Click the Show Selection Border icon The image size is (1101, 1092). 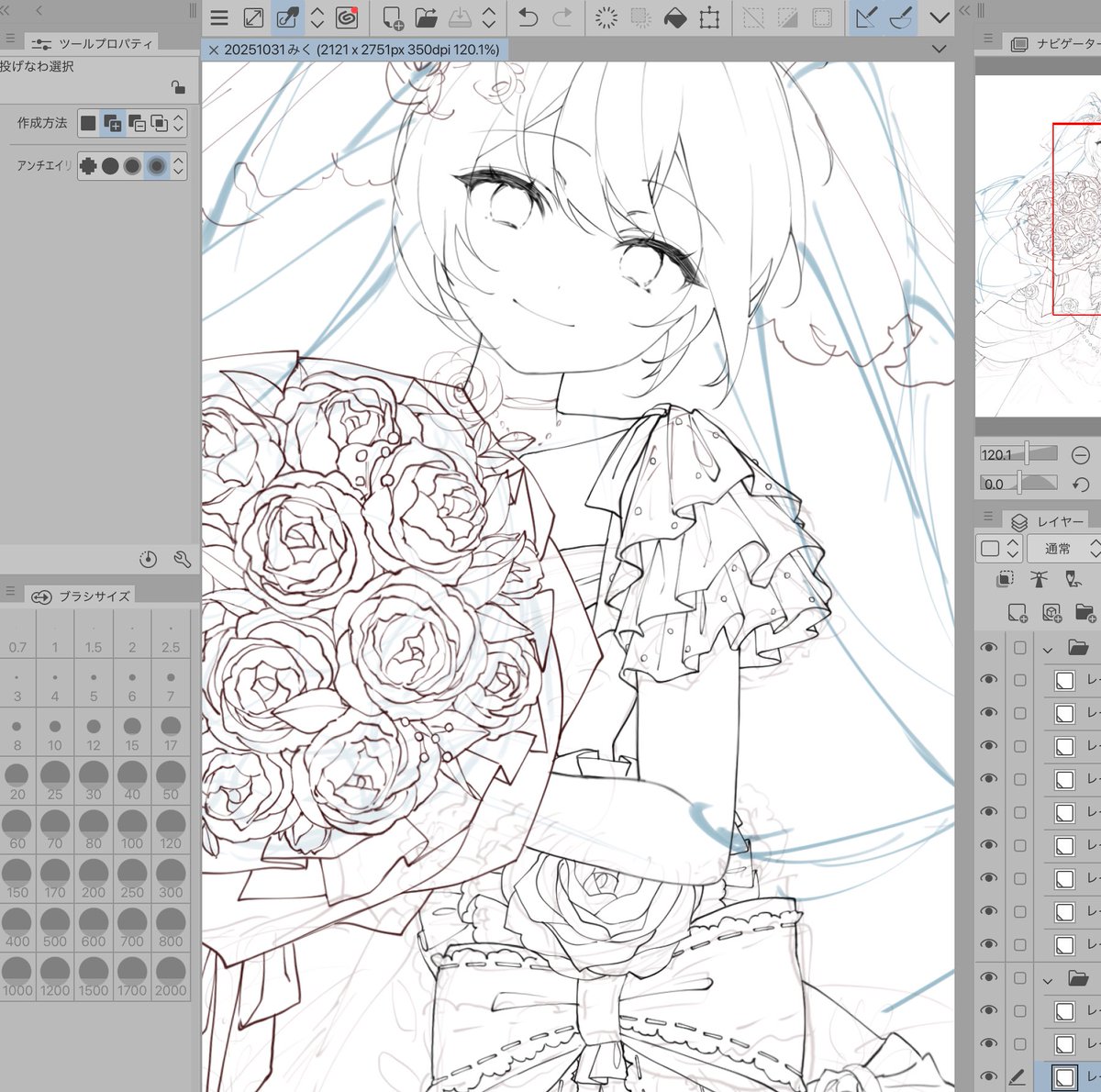[822, 17]
